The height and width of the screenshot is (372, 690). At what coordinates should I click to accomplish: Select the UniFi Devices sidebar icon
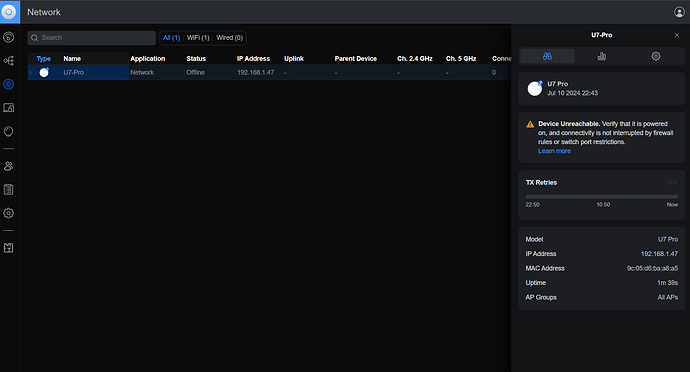(x=8, y=84)
